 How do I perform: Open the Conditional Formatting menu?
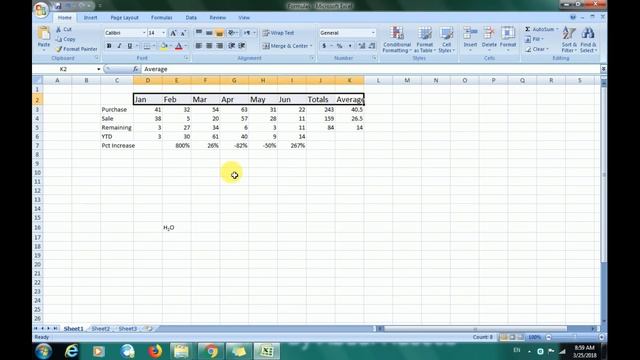pyautogui.click(x=397, y=40)
